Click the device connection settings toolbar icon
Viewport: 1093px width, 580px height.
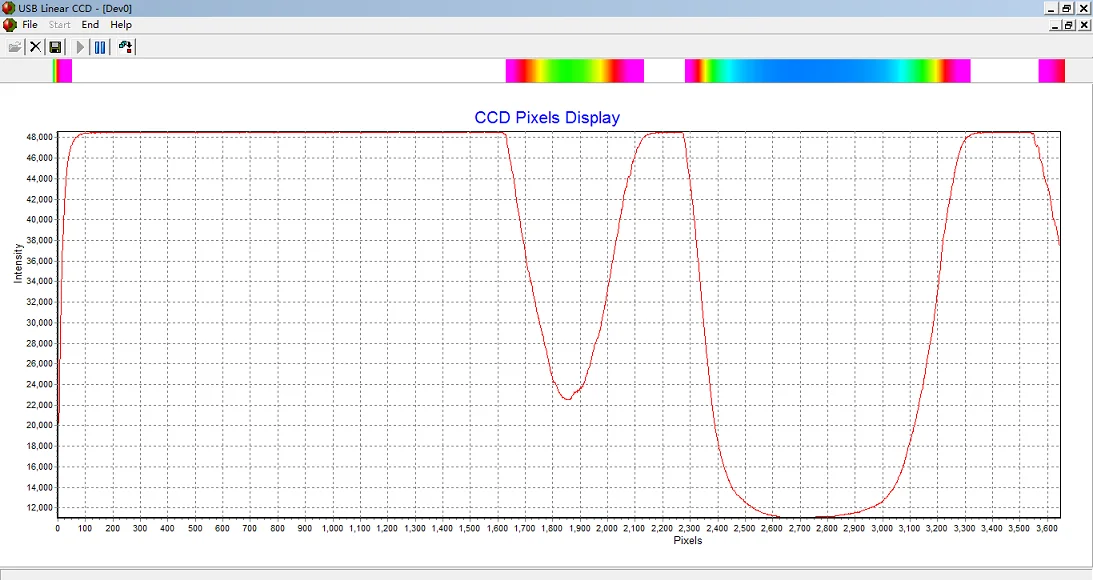pyautogui.click(x=125, y=47)
